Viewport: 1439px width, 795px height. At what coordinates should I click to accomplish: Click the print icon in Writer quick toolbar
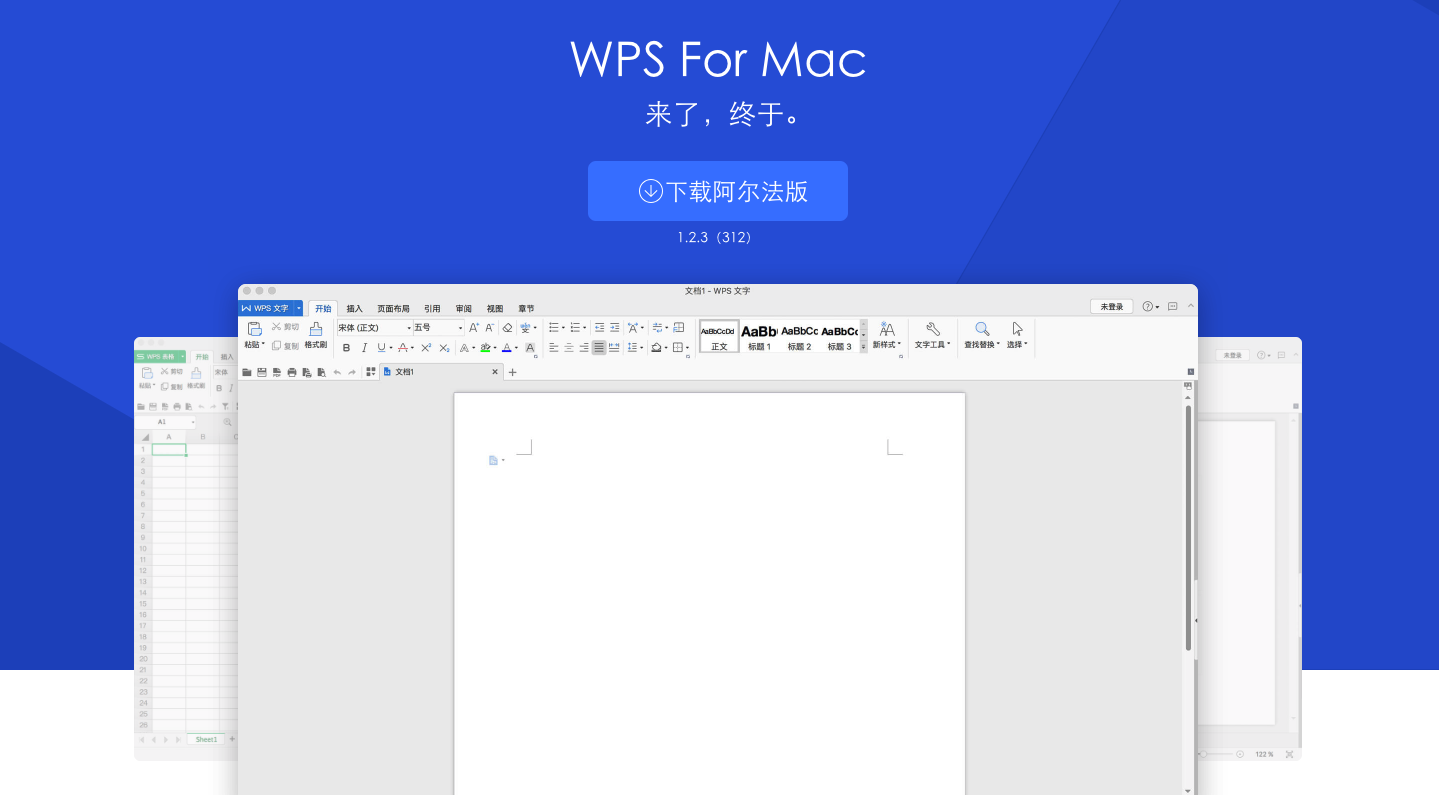[292, 372]
